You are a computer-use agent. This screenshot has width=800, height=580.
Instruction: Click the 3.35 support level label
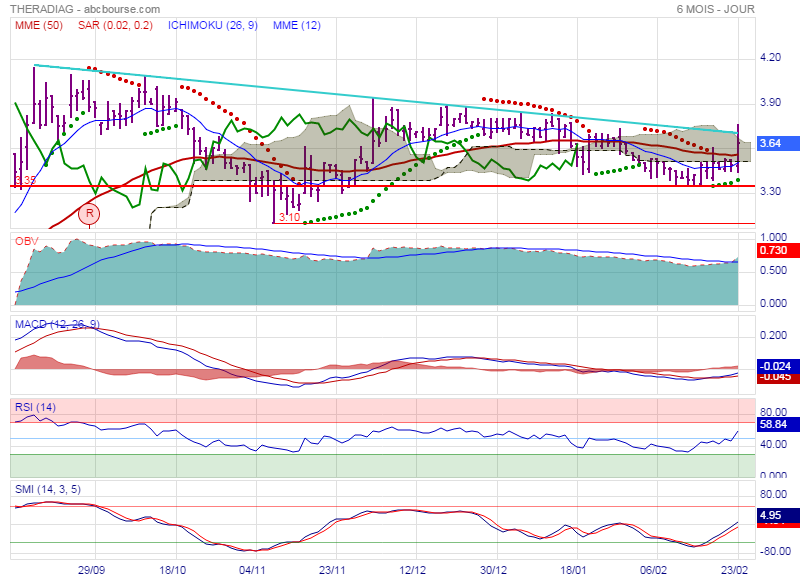tap(25, 180)
